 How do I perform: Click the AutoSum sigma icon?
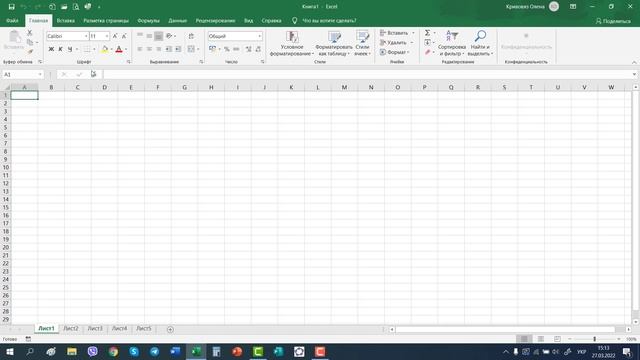pos(427,33)
